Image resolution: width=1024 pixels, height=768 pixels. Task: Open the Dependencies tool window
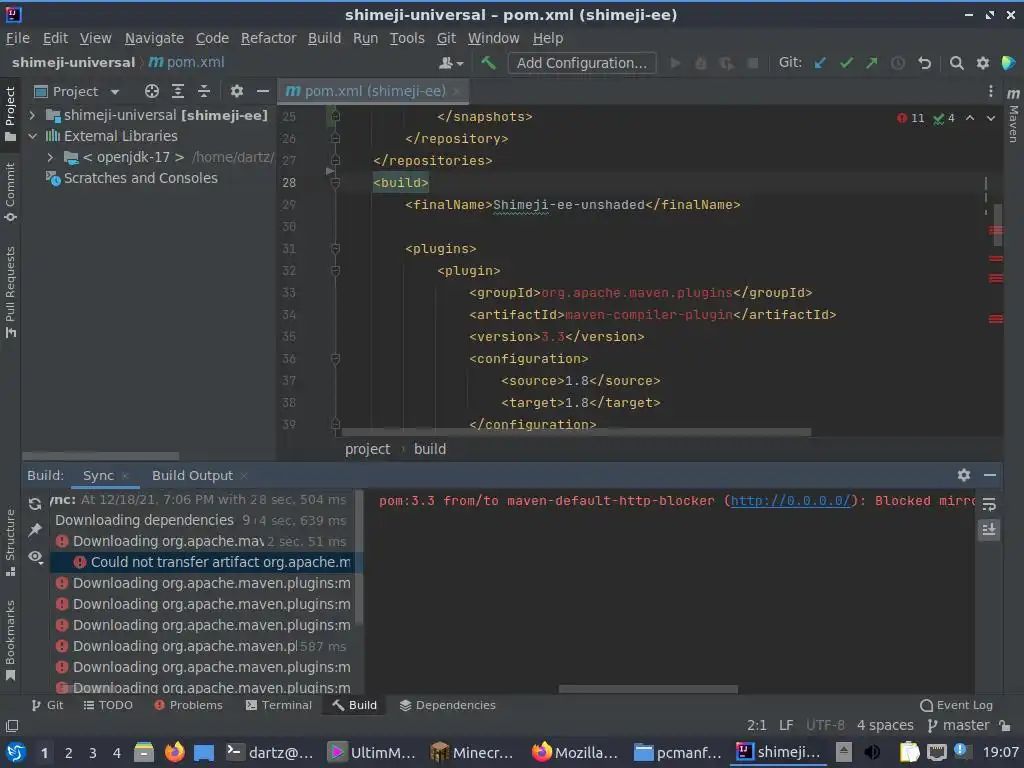(447, 705)
